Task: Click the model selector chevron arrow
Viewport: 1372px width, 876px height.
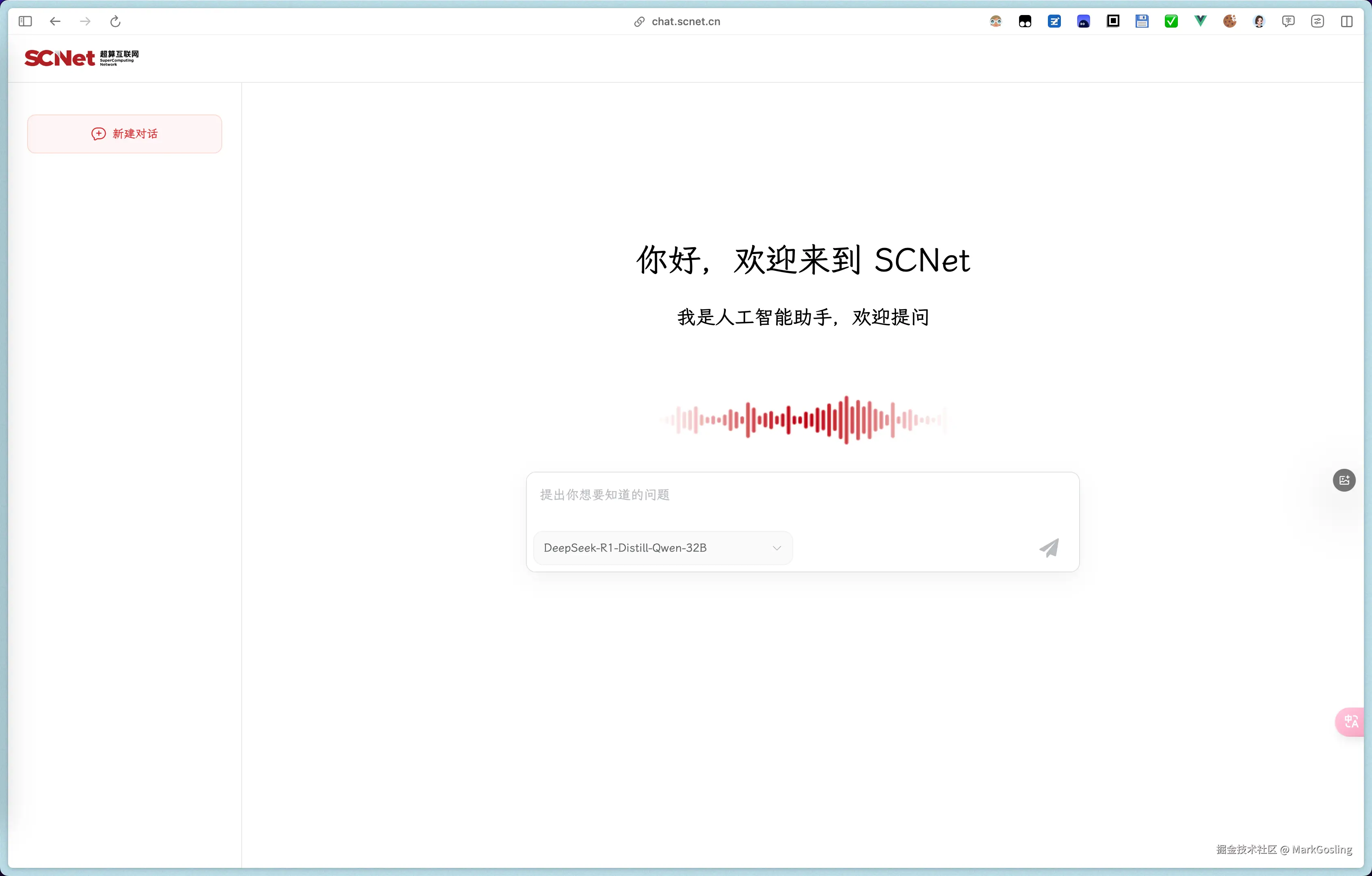Action: click(x=777, y=548)
